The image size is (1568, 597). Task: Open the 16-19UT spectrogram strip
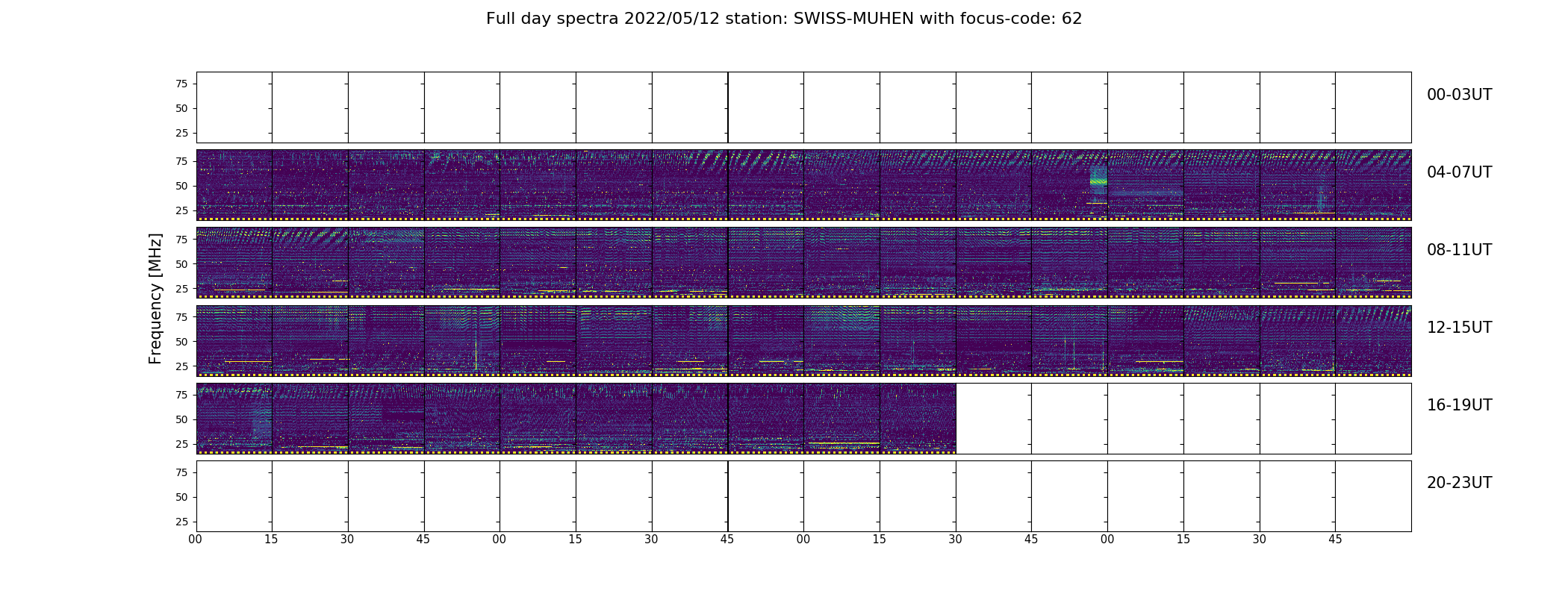coord(576,418)
